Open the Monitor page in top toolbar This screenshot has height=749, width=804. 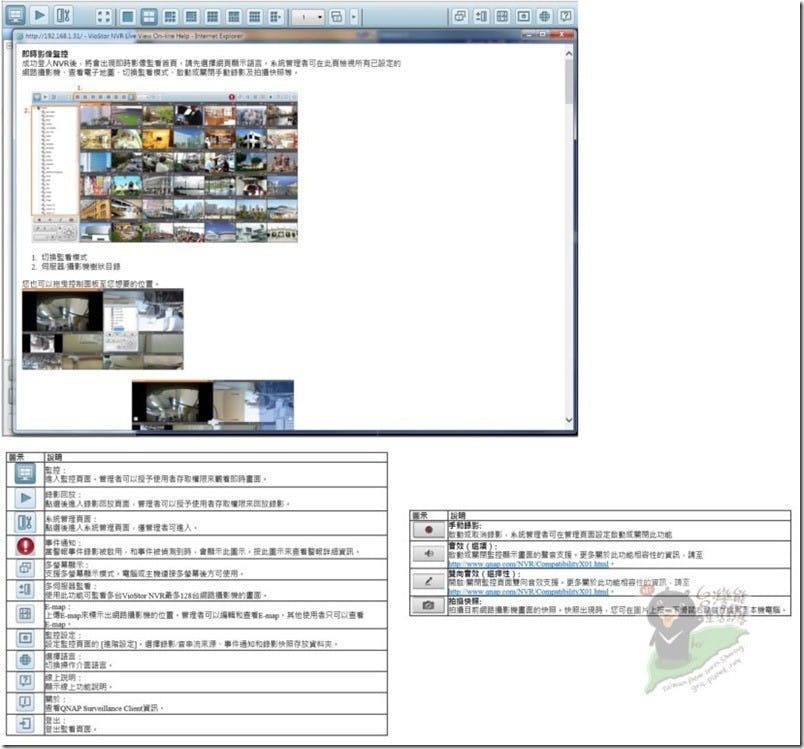point(15,16)
